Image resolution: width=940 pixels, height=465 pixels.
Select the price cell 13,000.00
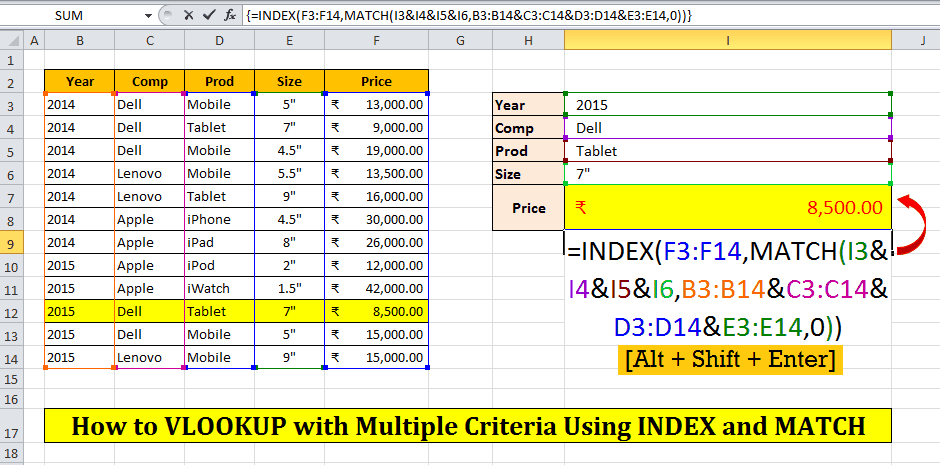point(376,105)
